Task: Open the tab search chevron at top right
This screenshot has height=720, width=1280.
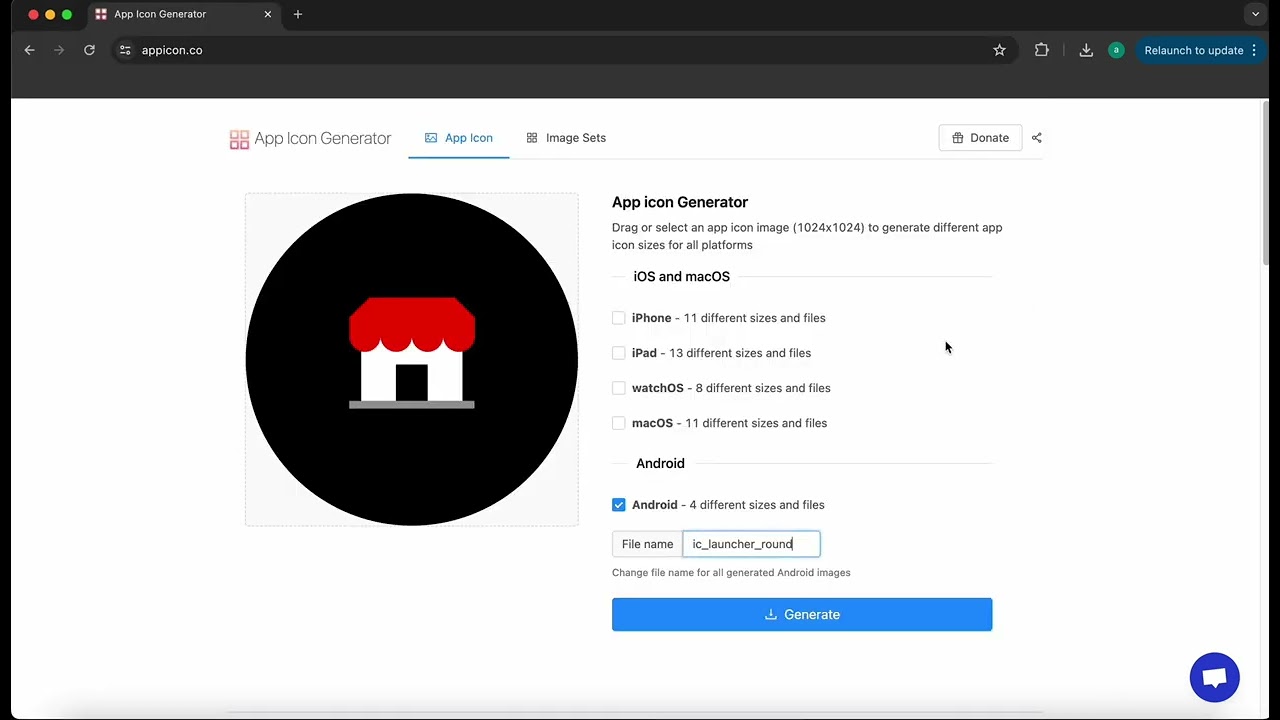Action: [x=1255, y=14]
